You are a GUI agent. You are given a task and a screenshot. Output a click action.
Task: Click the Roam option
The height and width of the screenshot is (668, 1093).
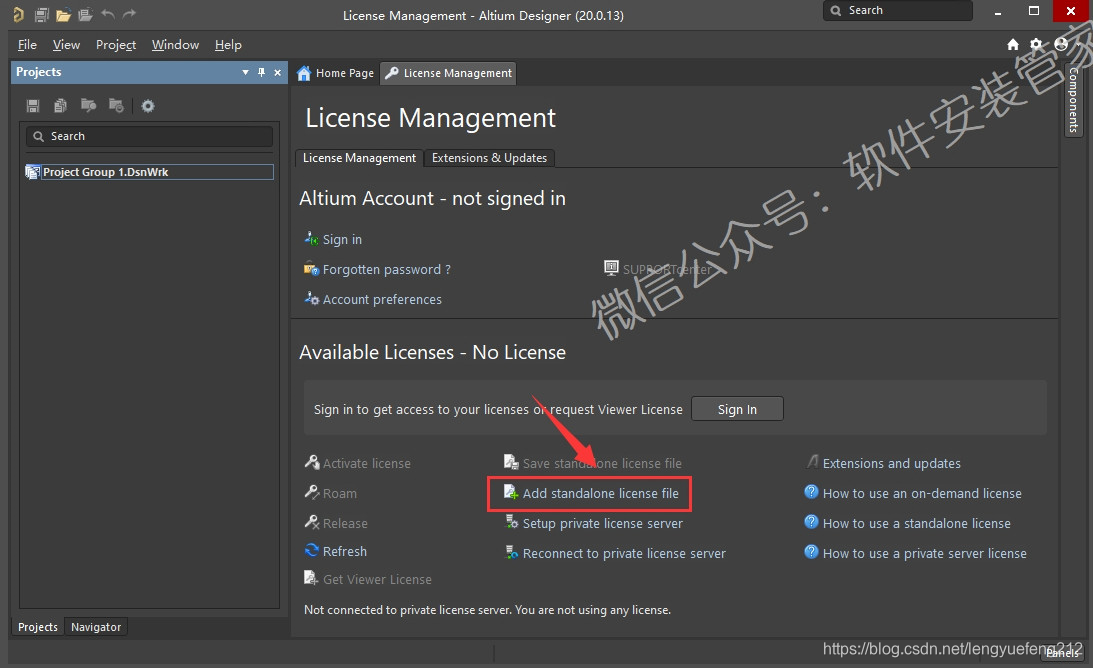(x=339, y=493)
